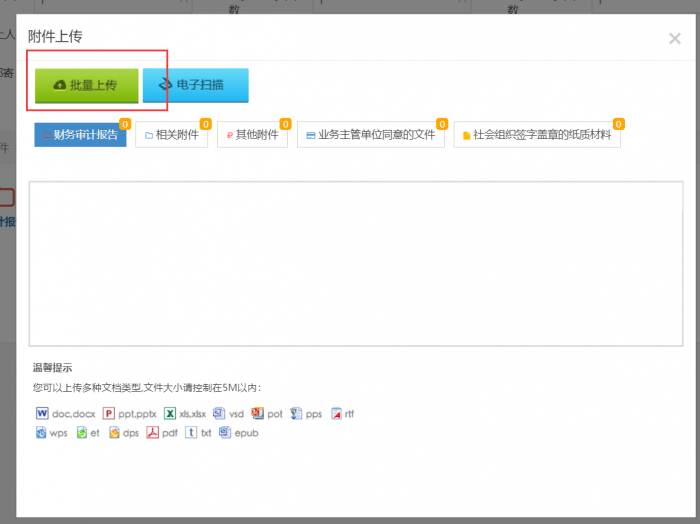The height and width of the screenshot is (524, 700).
Task: Click the 温馨提示 heading
Action: tap(52, 368)
